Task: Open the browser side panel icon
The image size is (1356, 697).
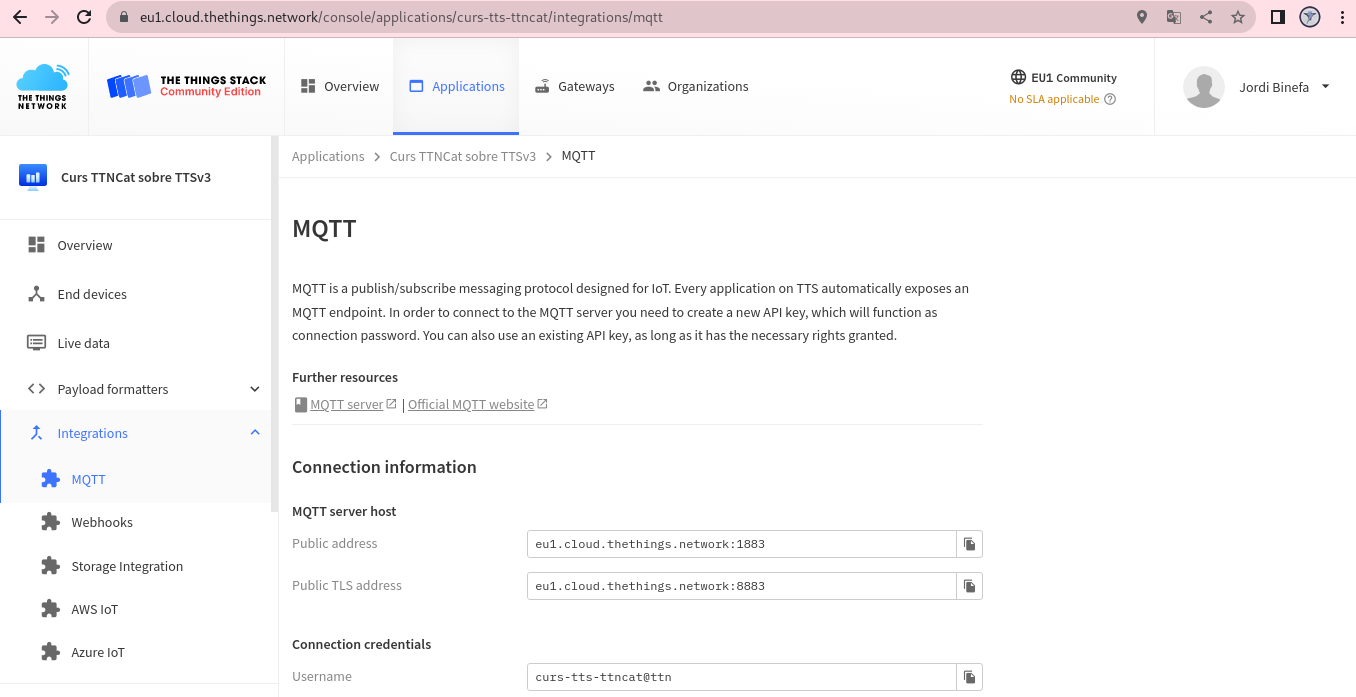Action: point(1277,17)
